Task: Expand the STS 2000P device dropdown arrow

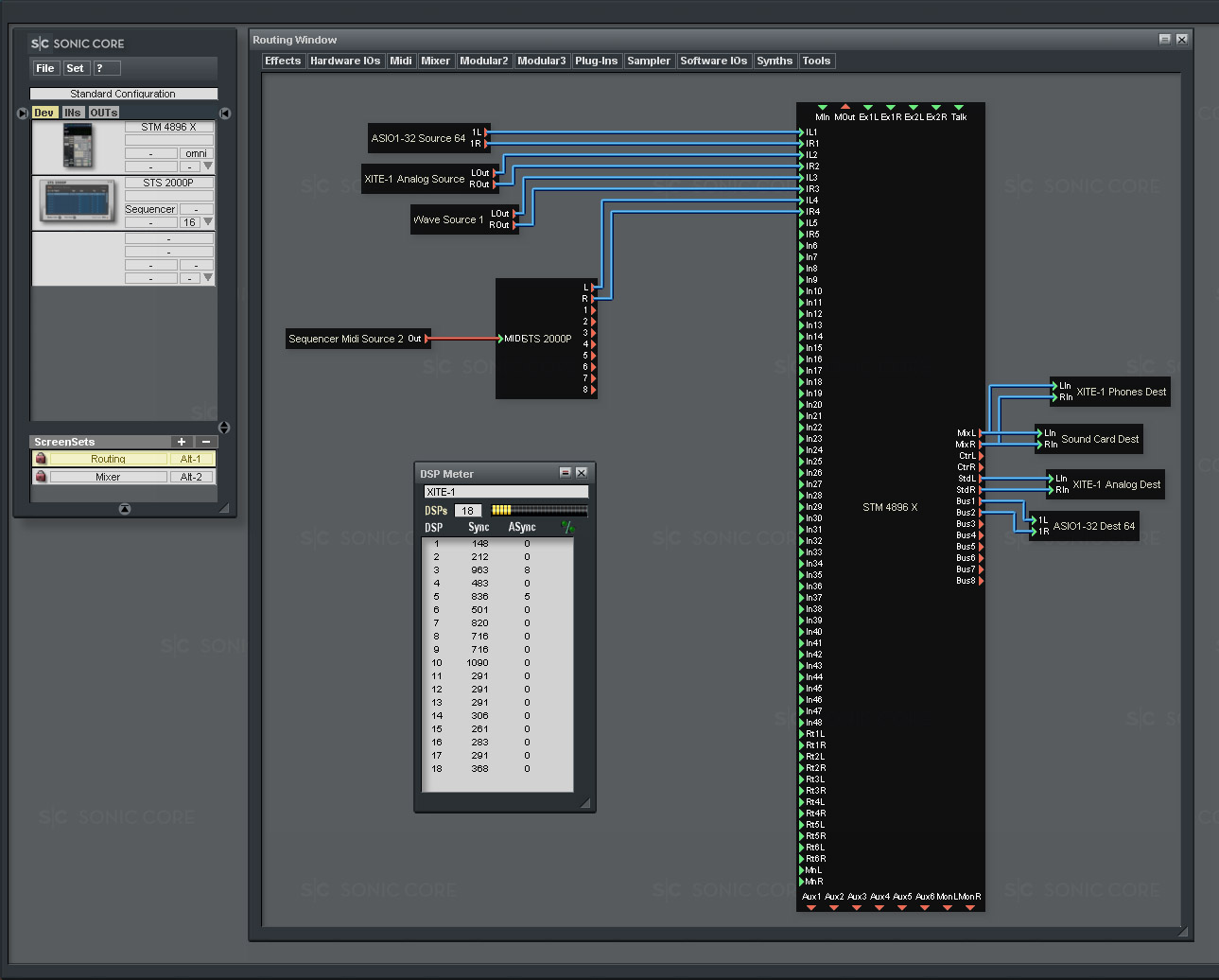Action: click(208, 221)
